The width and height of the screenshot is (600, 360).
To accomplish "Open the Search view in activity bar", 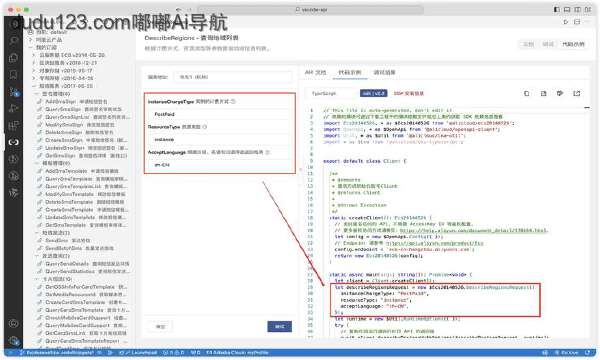I will pyautogui.click(x=14, y=41).
